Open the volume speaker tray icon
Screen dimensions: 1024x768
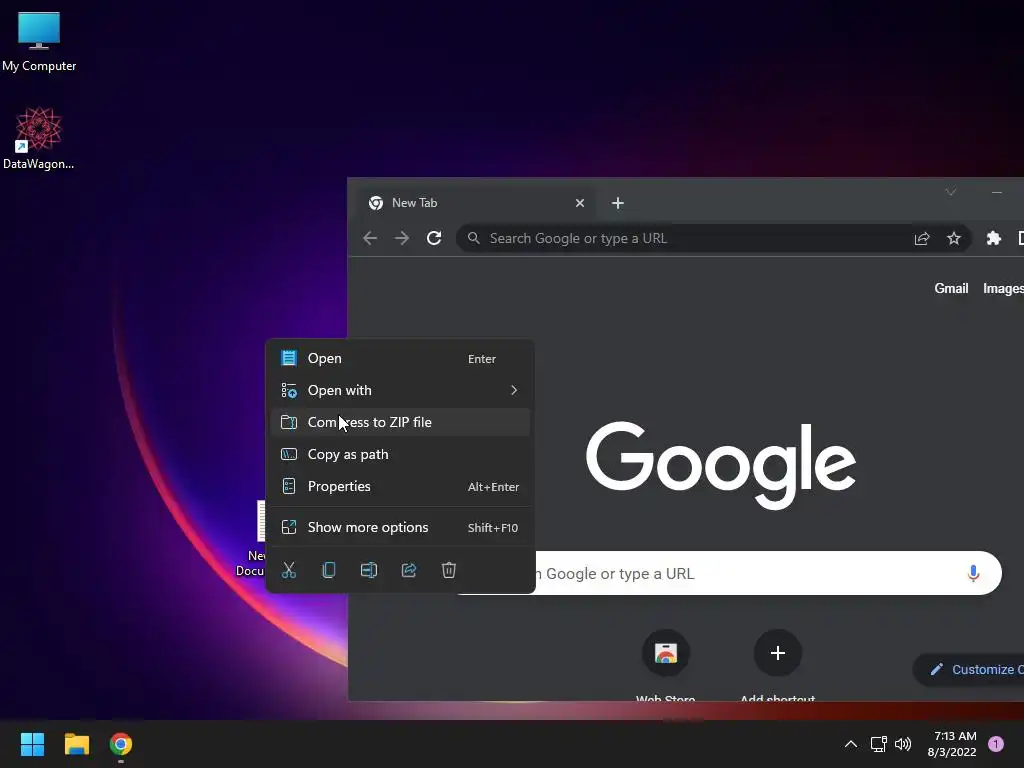point(903,744)
